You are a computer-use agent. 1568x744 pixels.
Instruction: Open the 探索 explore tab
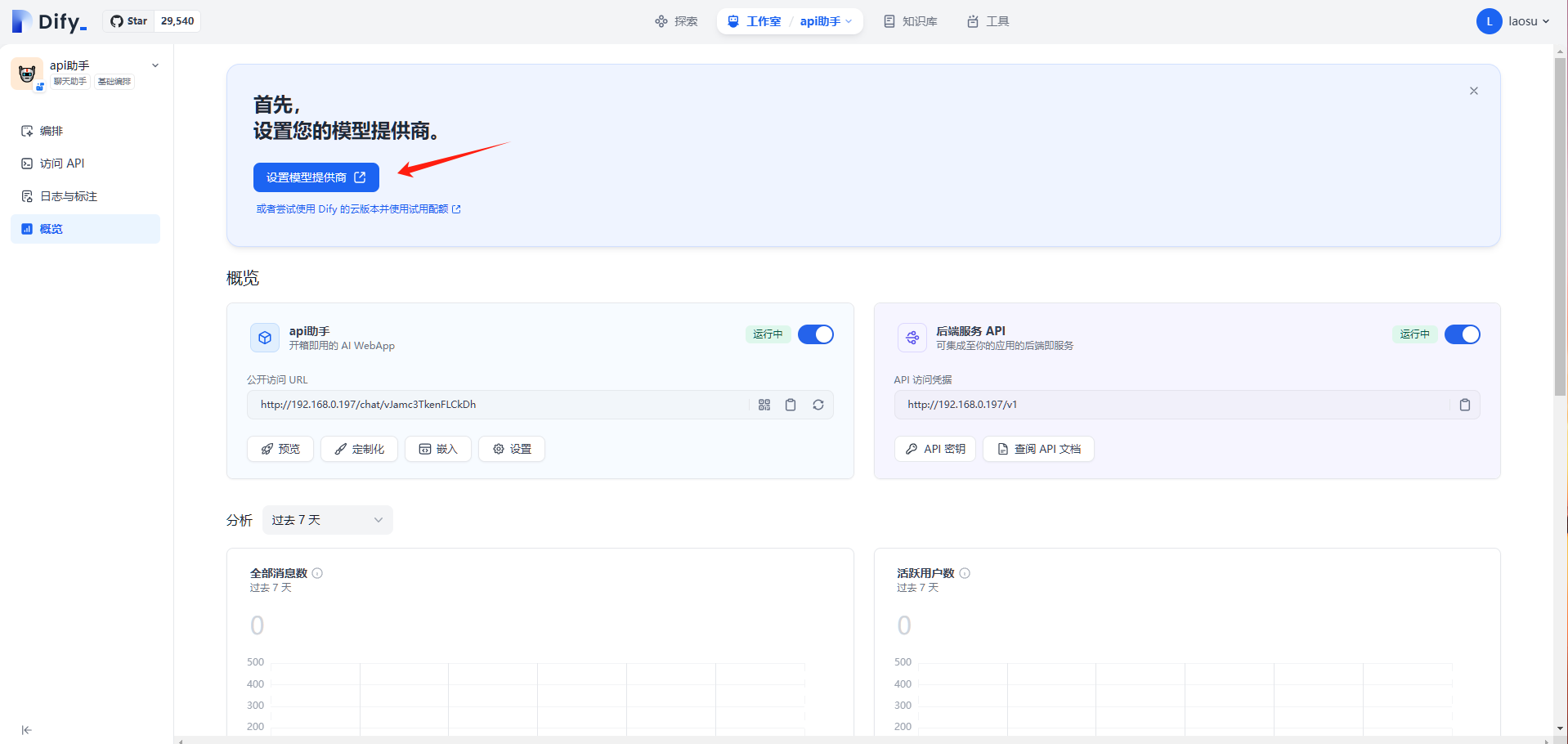pyautogui.click(x=676, y=21)
